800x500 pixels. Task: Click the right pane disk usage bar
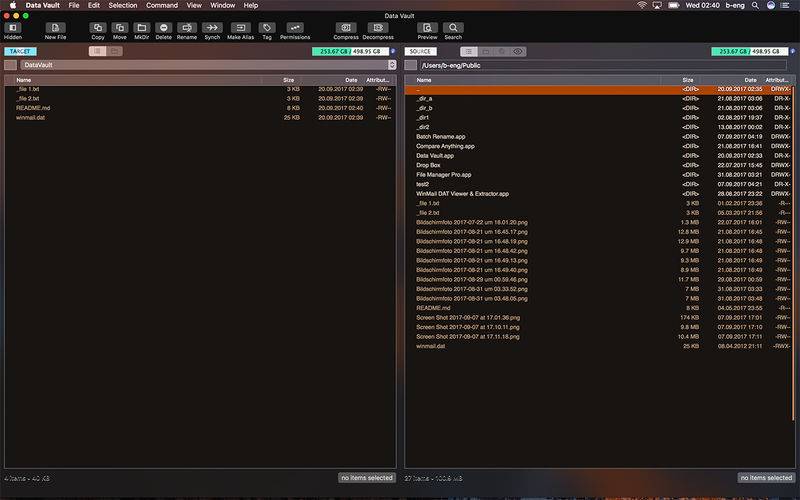[750, 52]
